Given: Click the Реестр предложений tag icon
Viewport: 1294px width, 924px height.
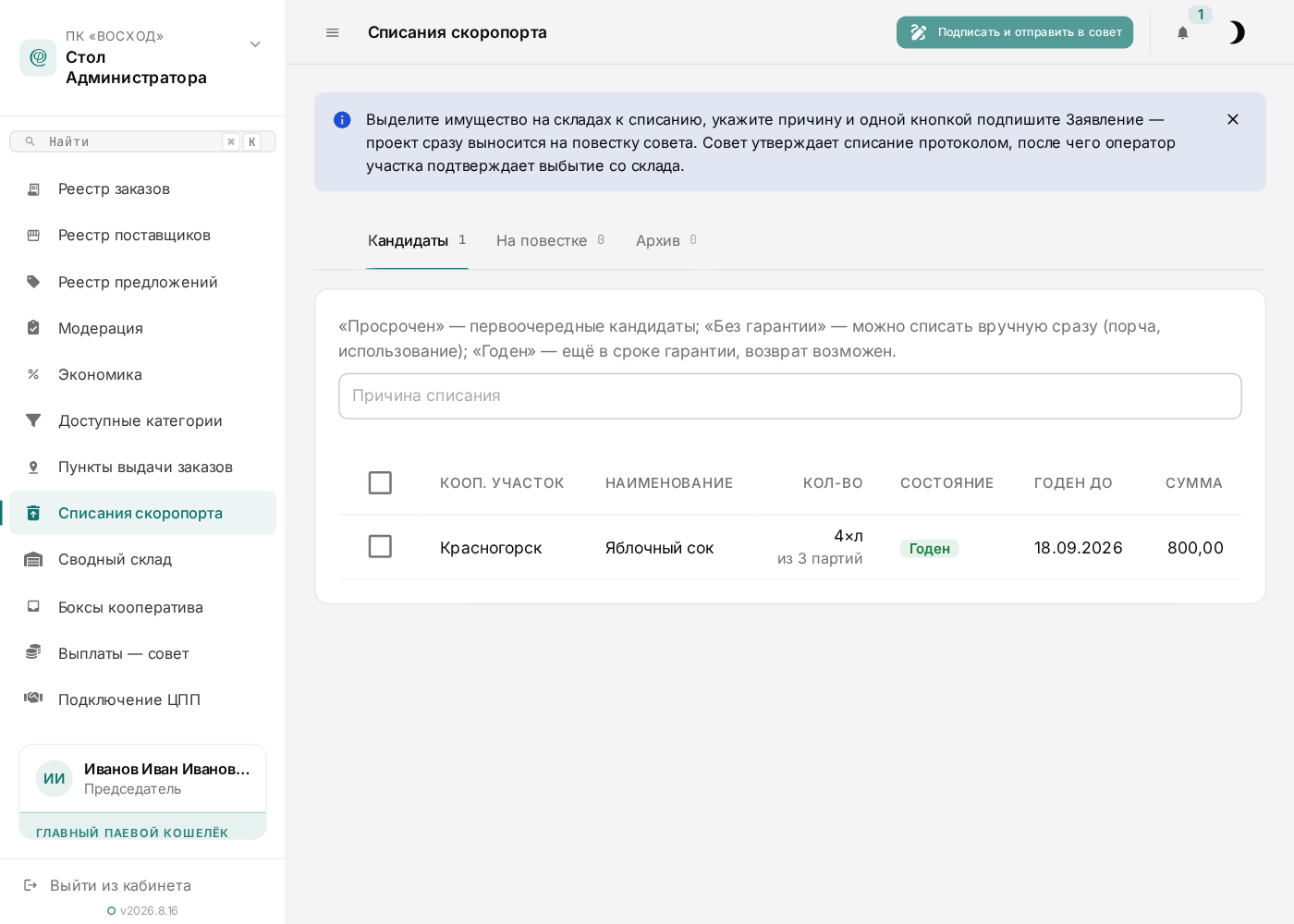Looking at the screenshot, I should 33,282.
